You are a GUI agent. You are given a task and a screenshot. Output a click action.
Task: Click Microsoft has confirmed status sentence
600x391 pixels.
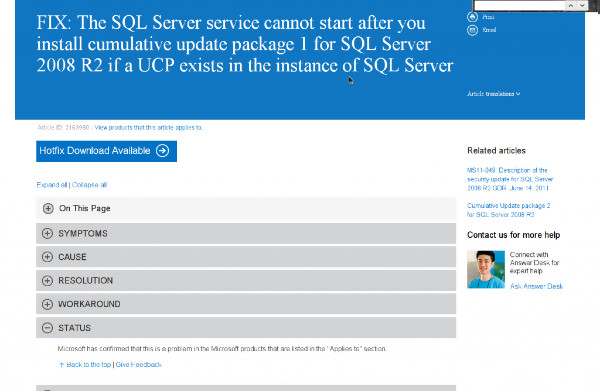[x=222, y=349]
